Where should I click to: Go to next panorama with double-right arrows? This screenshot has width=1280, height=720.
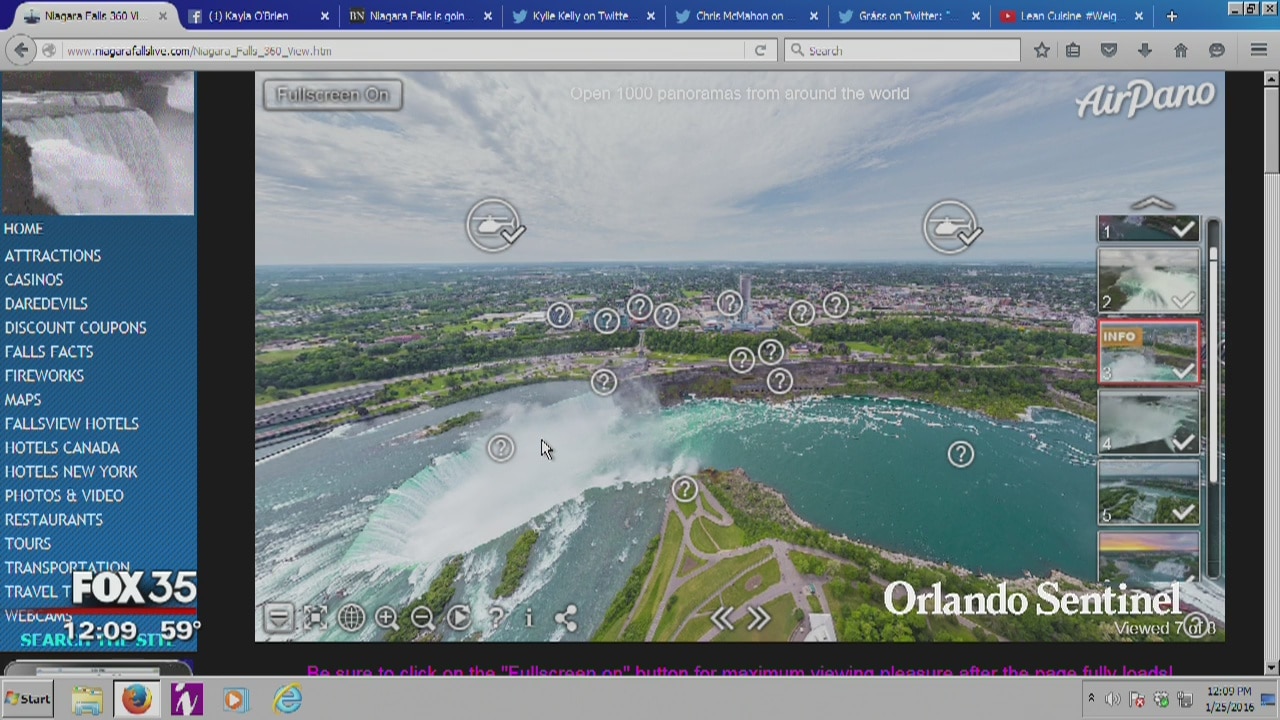click(759, 619)
